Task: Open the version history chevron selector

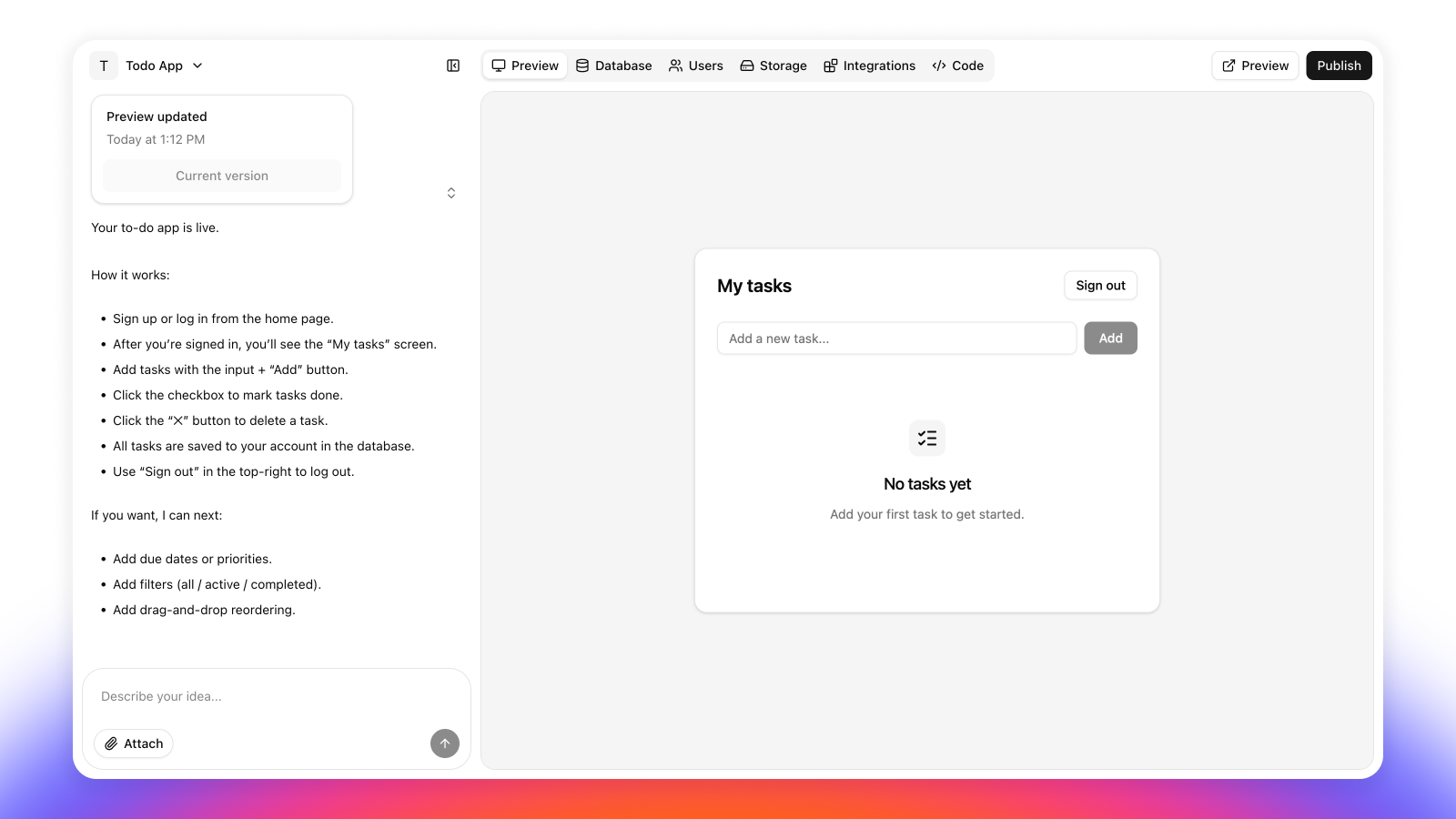Action: (x=450, y=192)
